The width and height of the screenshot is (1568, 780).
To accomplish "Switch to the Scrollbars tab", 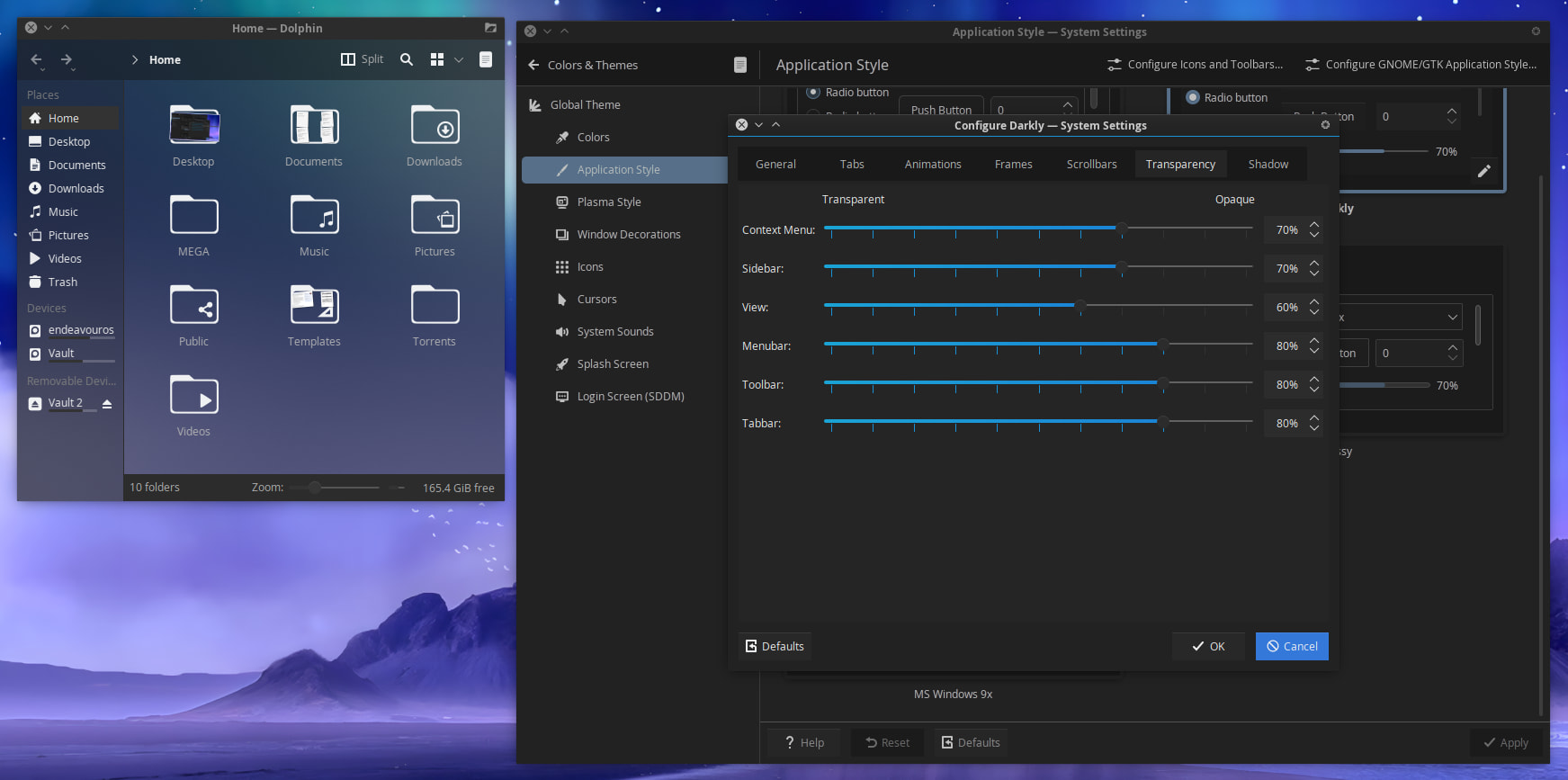I will click(x=1091, y=164).
